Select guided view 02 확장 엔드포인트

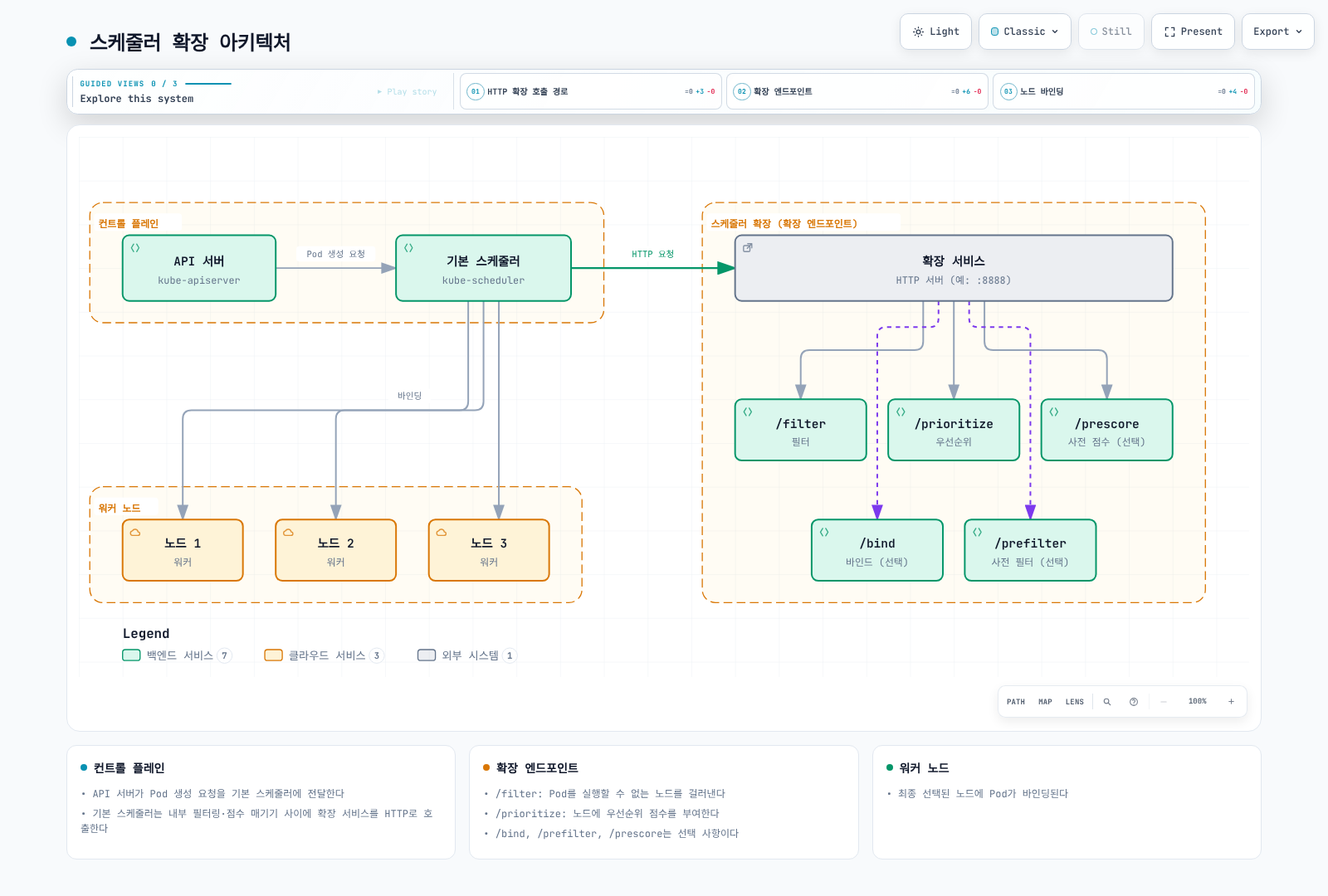click(x=857, y=91)
